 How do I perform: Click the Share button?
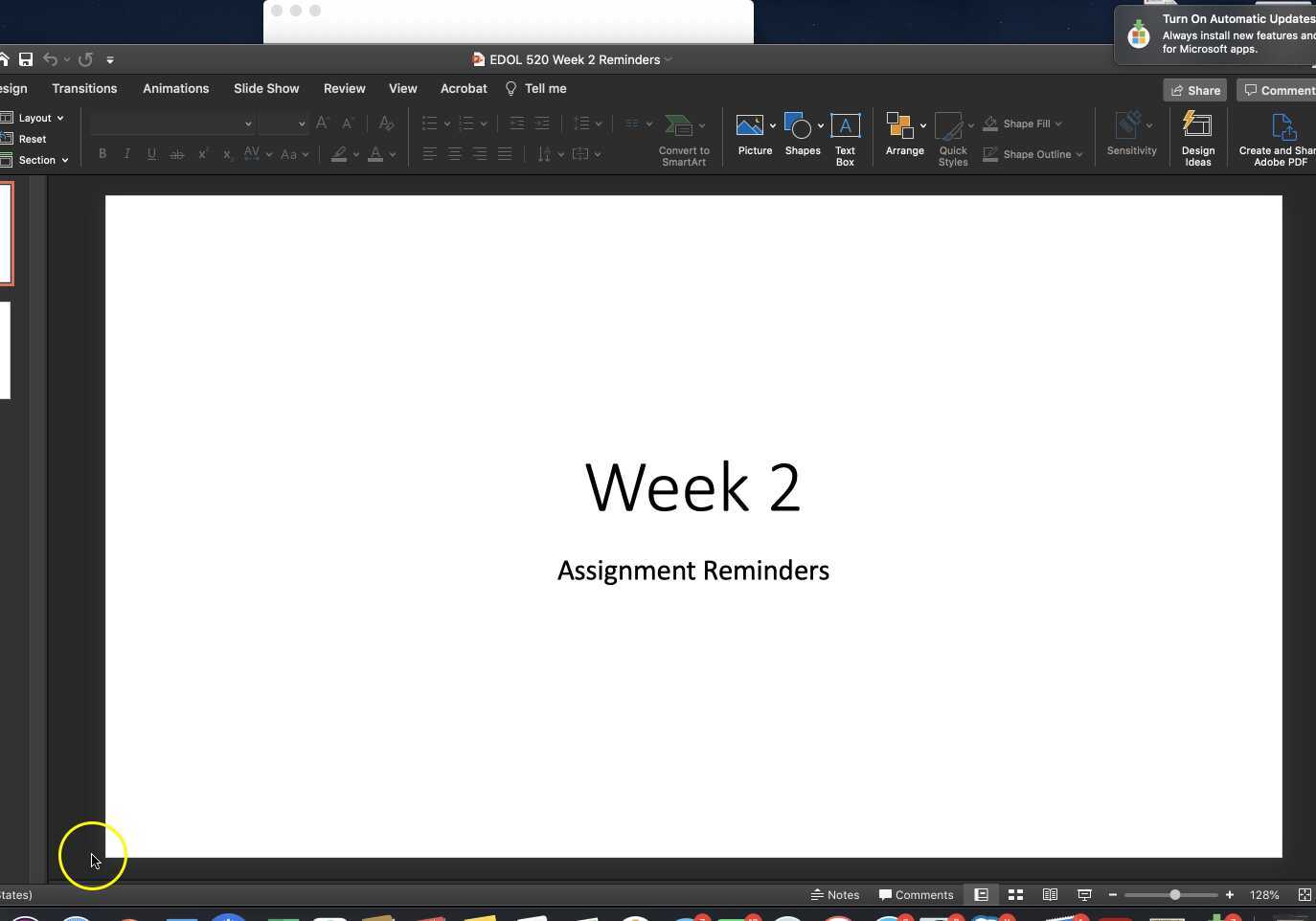(x=1195, y=89)
